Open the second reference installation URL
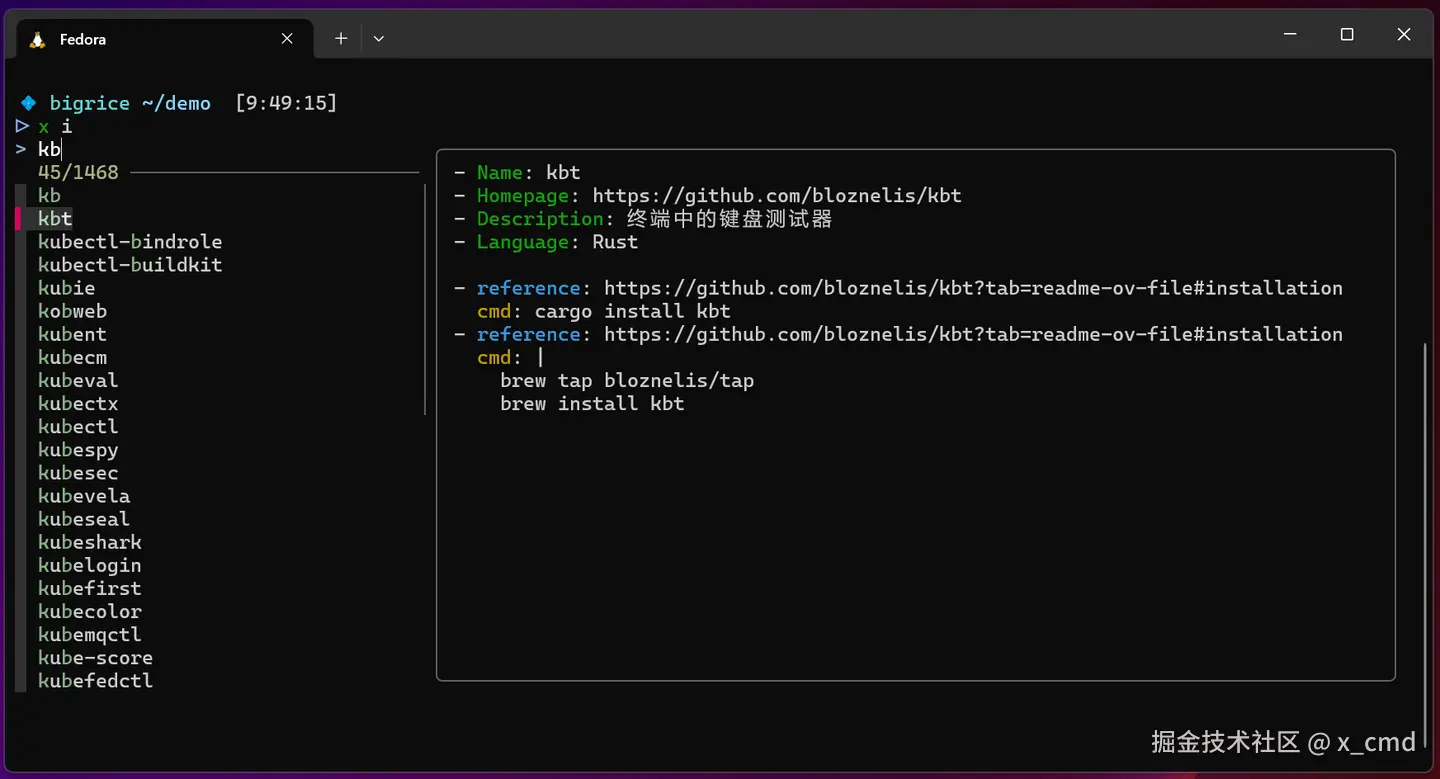Viewport: 1440px width, 779px height. tap(973, 334)
